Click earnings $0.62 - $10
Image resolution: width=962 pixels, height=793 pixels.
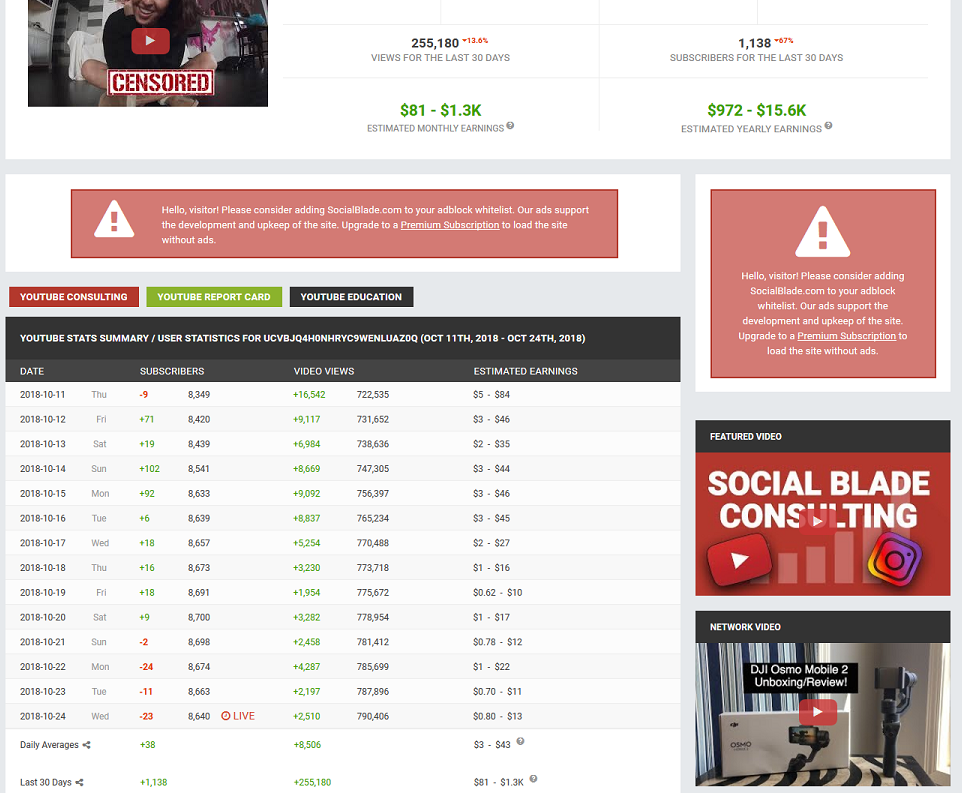[x=498, y=592]
